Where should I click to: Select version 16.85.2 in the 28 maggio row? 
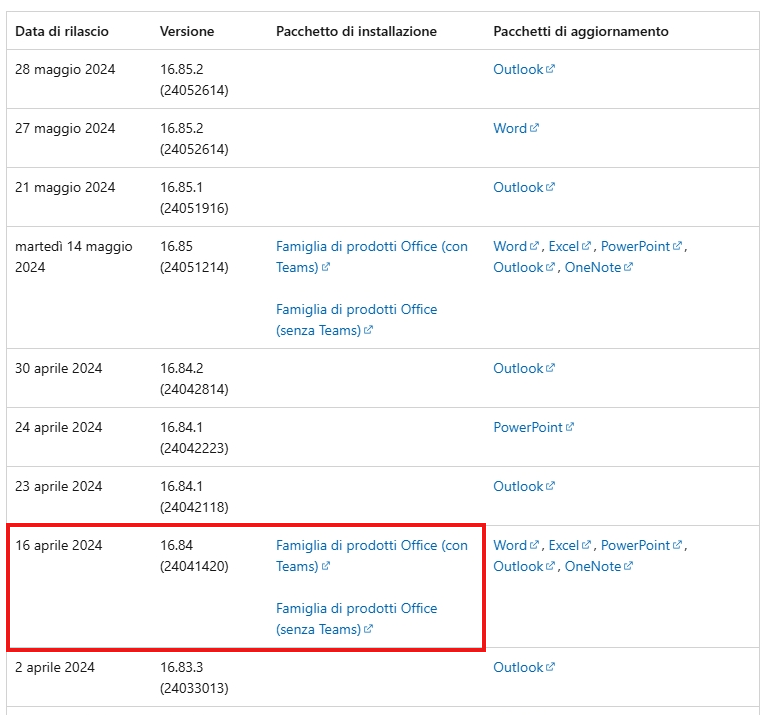(194, 80)
